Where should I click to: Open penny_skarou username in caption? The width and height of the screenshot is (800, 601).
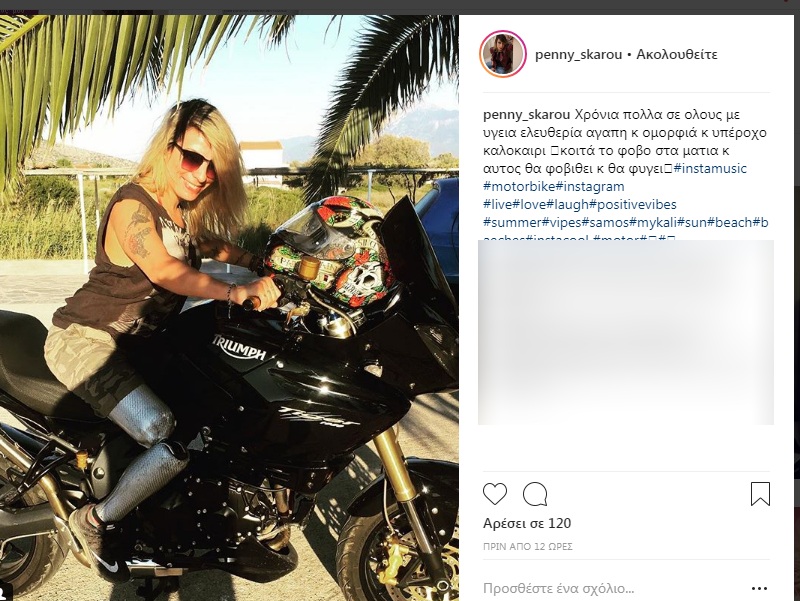527,115
